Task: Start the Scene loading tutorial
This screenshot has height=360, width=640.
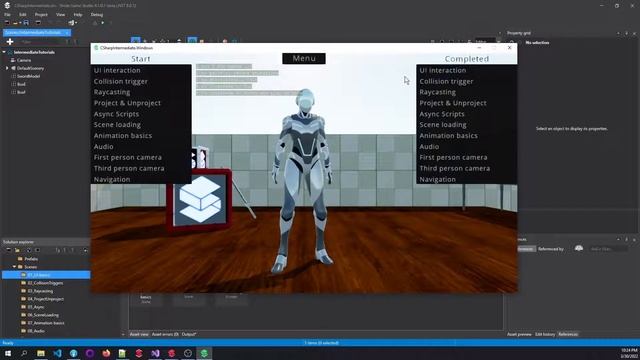Action: (x=117, y=124)
